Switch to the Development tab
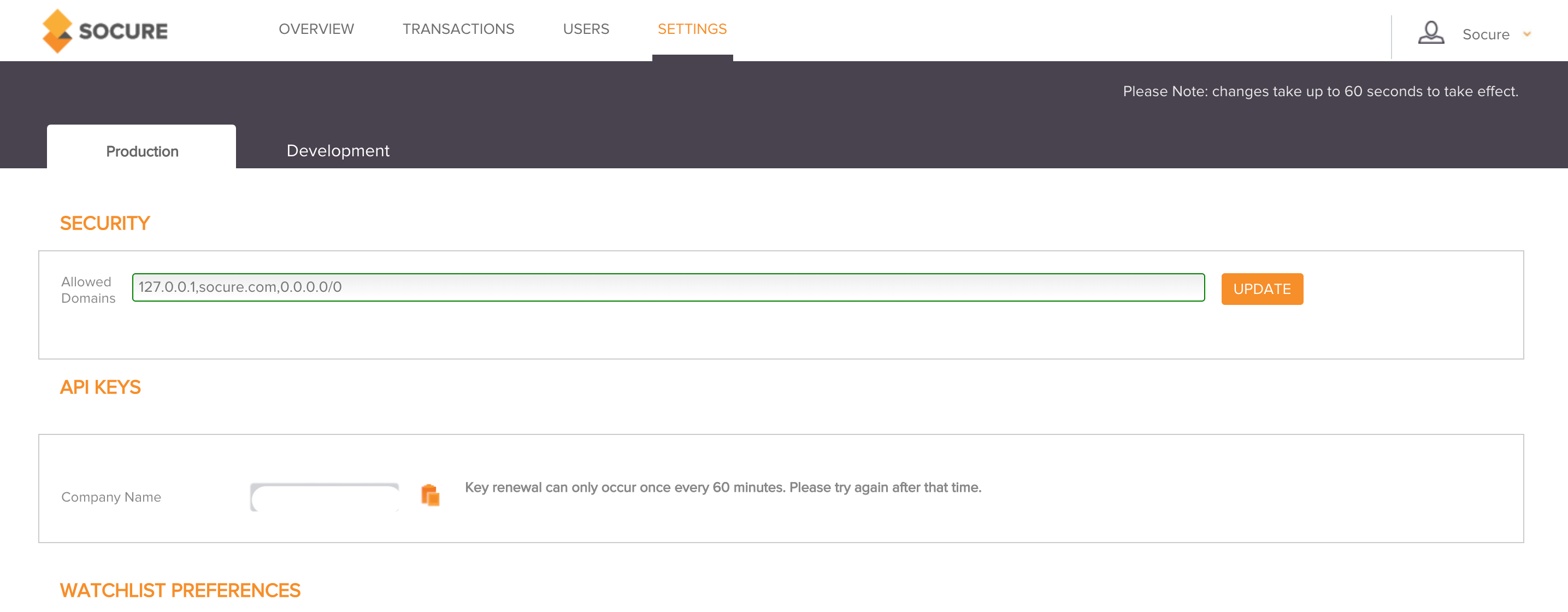This screenshot has height=612, width=1568. click(338, 150)
